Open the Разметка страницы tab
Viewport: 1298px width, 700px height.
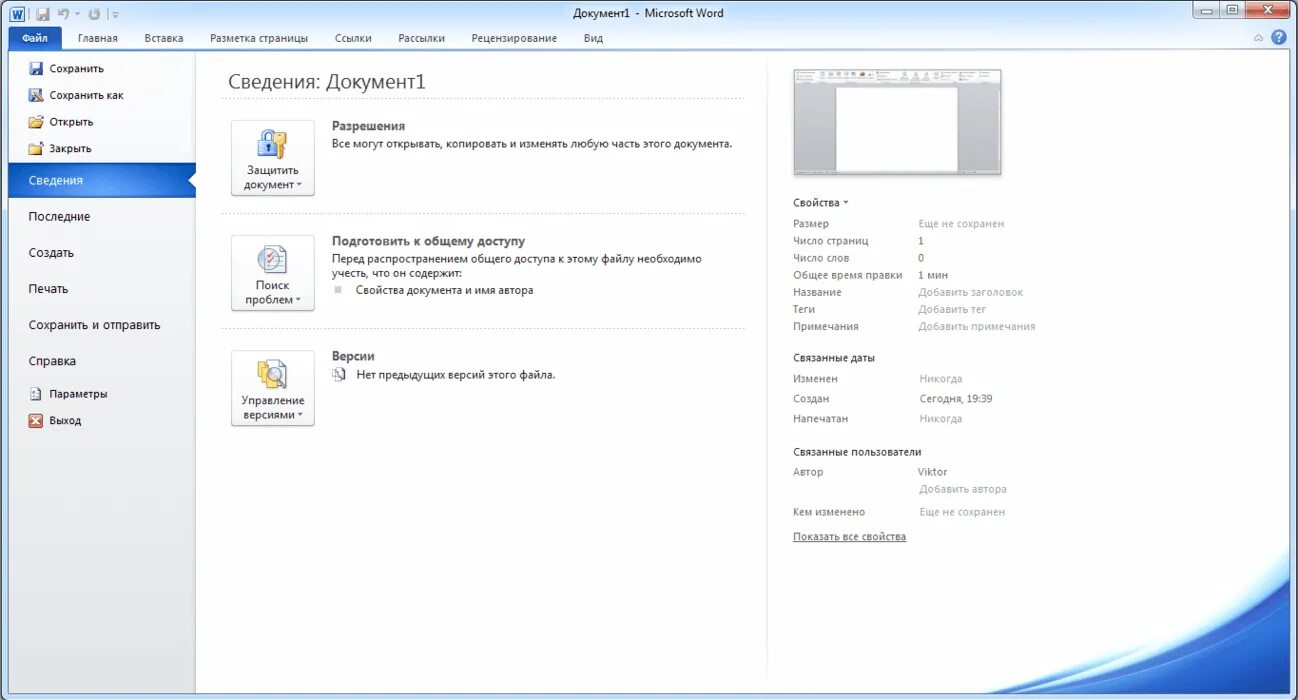(259, 38)
